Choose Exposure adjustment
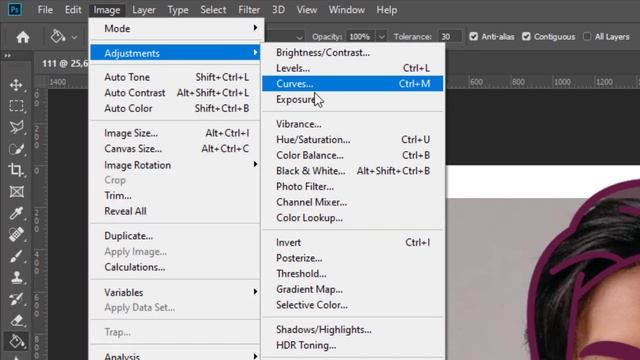Screen dimensions: 640x360 pos(353,99)
